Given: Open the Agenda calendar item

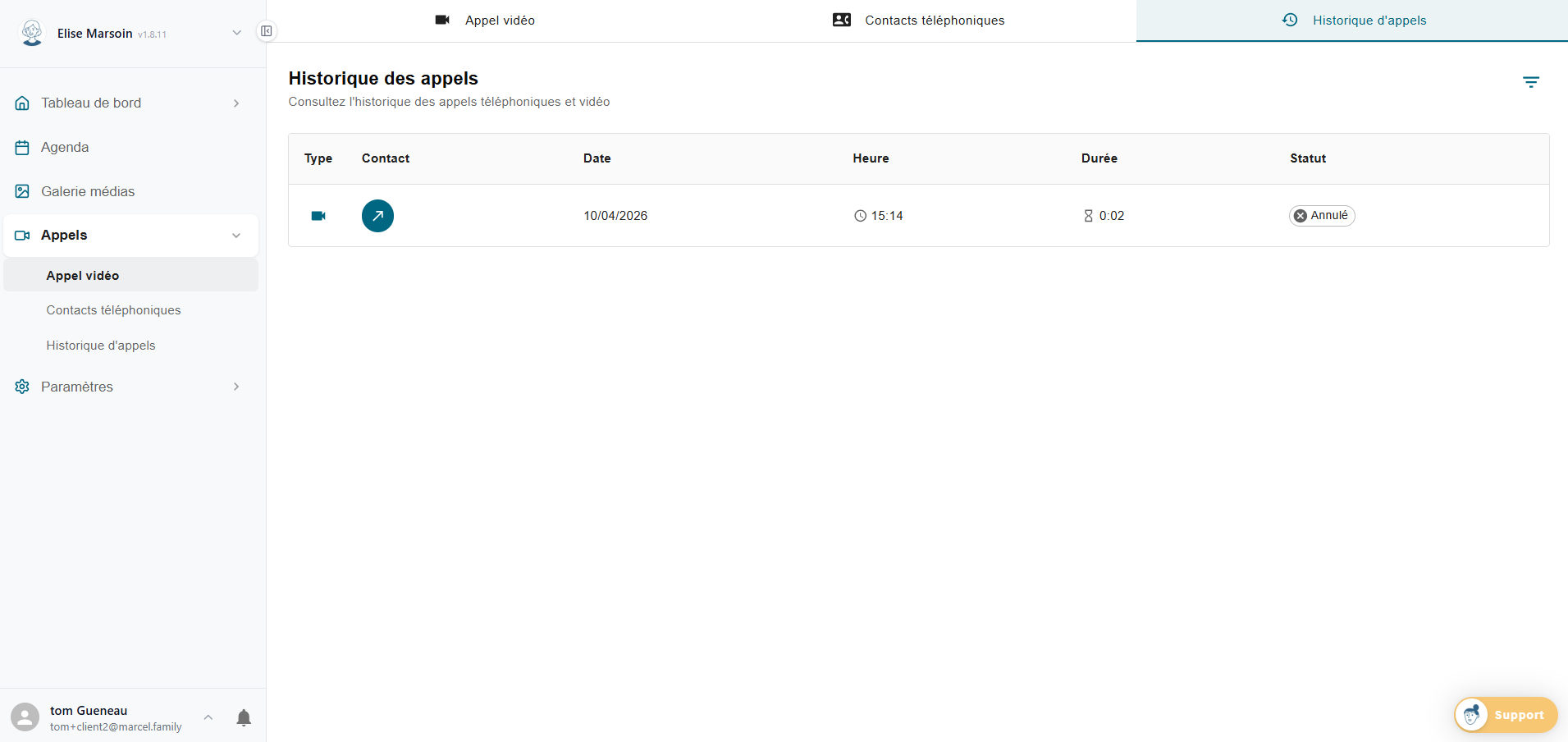Looking at the screenshot, I should tap(65, 148).
